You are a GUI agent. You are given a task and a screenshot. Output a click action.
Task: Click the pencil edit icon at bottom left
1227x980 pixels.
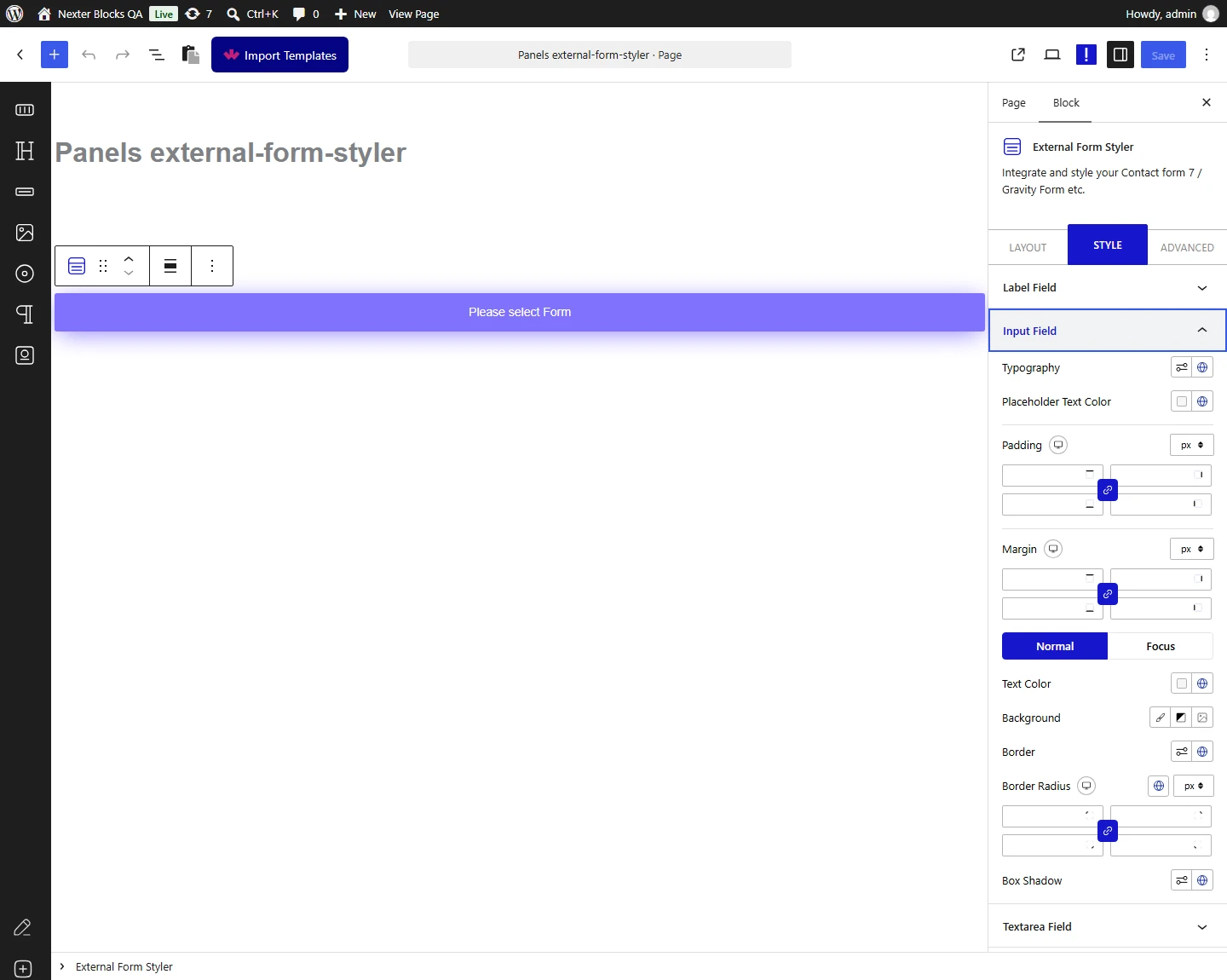point(23,927)
